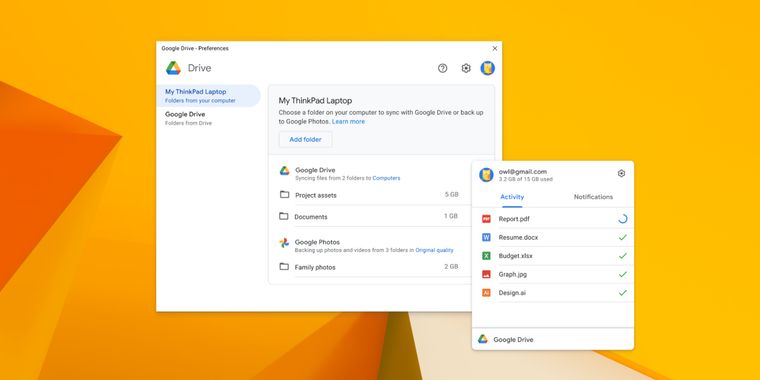Click the checkmark for Design.ai

point(623,293)
